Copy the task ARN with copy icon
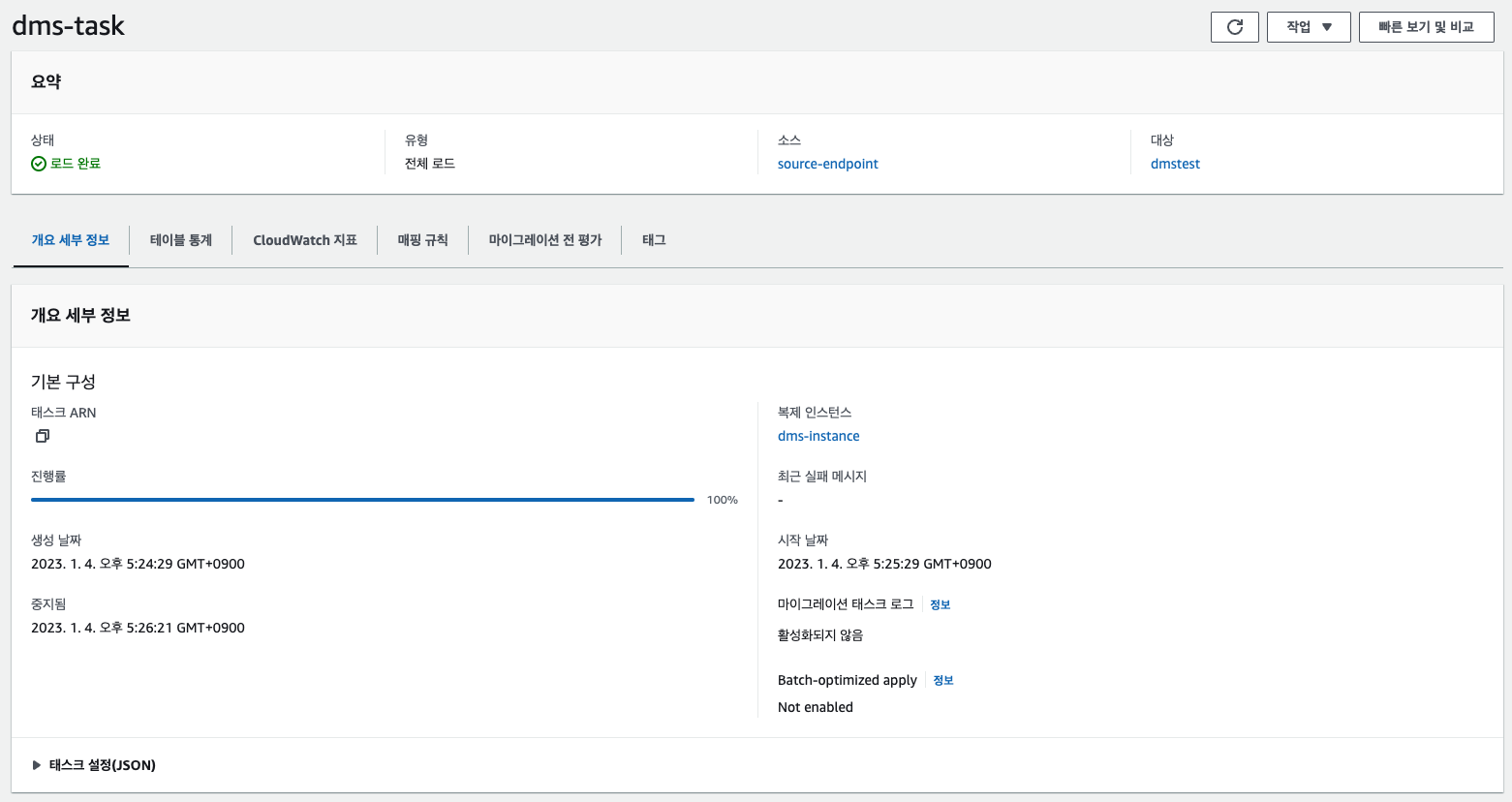The width and height of the screenshot is (1512, 802). click(x=42, y=436)
